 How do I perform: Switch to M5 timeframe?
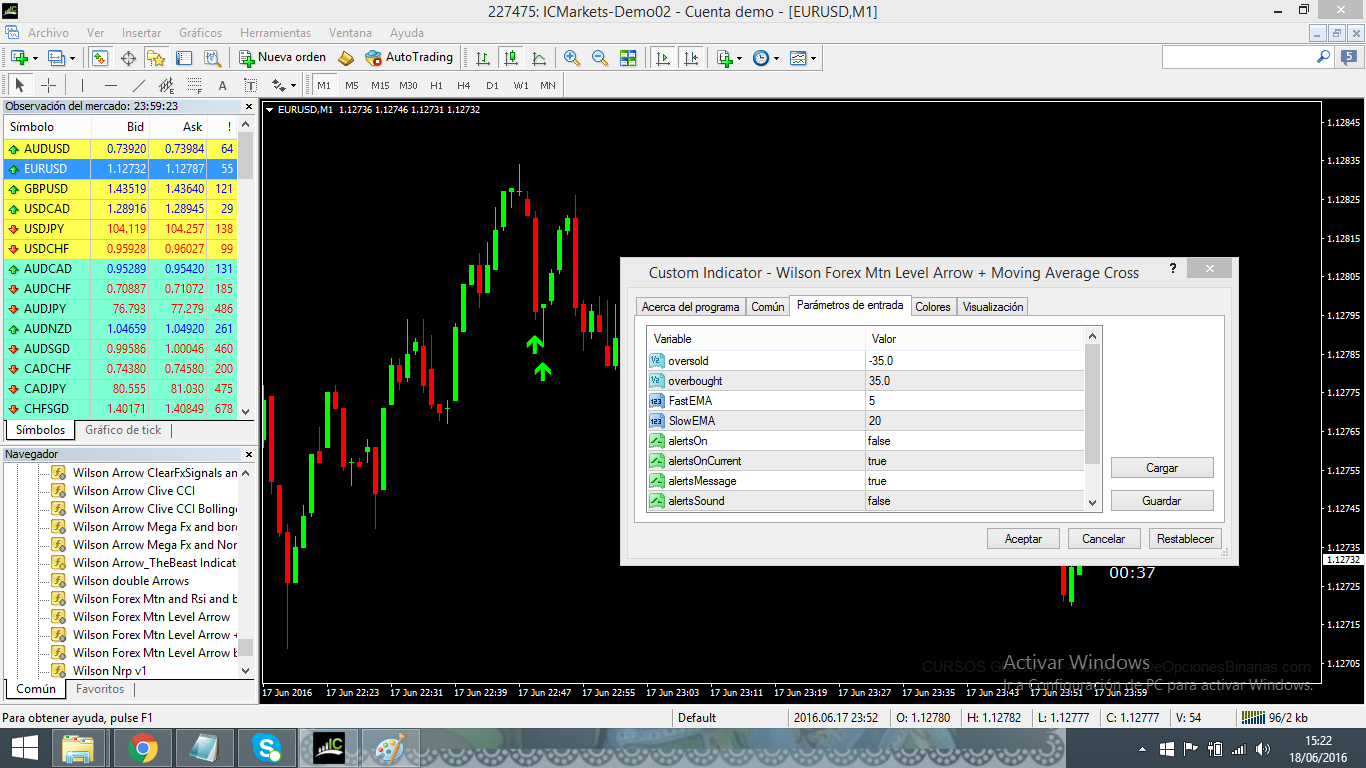coord(352,85)
